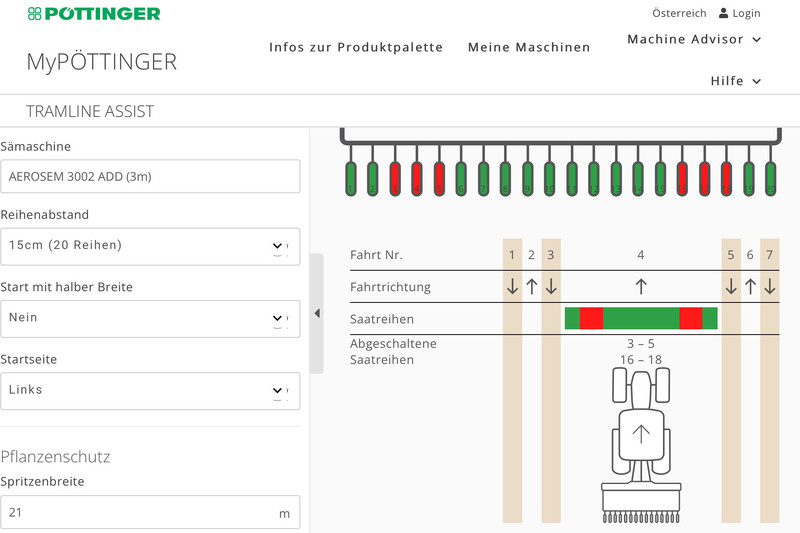800x533 pixels.
Task: Click the user icon beside Login
Action: (x=723, y=13)
